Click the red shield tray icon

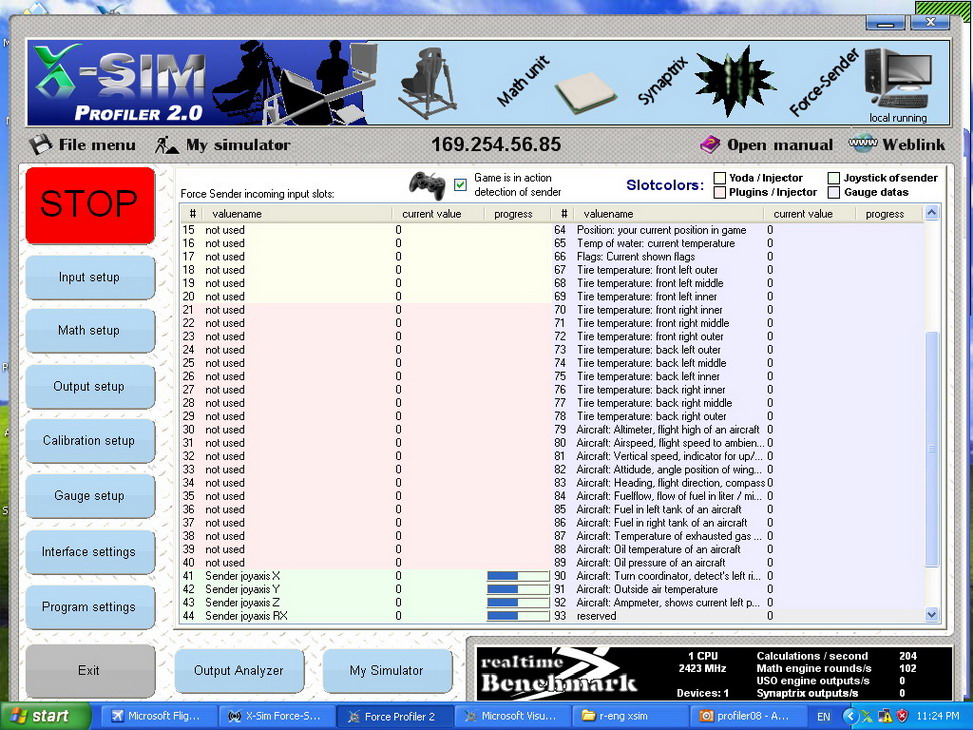tap(902, 716)
